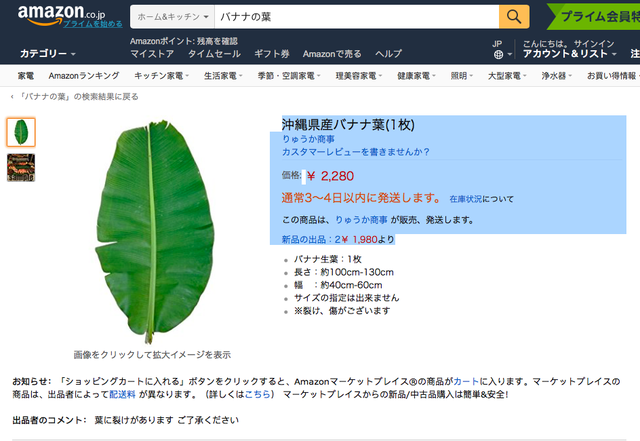This screenshot has height=441, width=640.
Task: Open the Amazonランキング tab
Action: (x=85, y=76)
